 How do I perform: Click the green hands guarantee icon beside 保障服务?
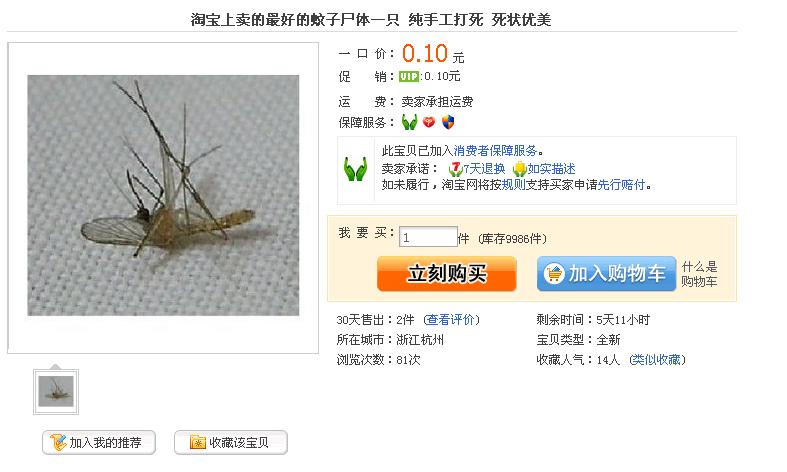click(410, 122)
